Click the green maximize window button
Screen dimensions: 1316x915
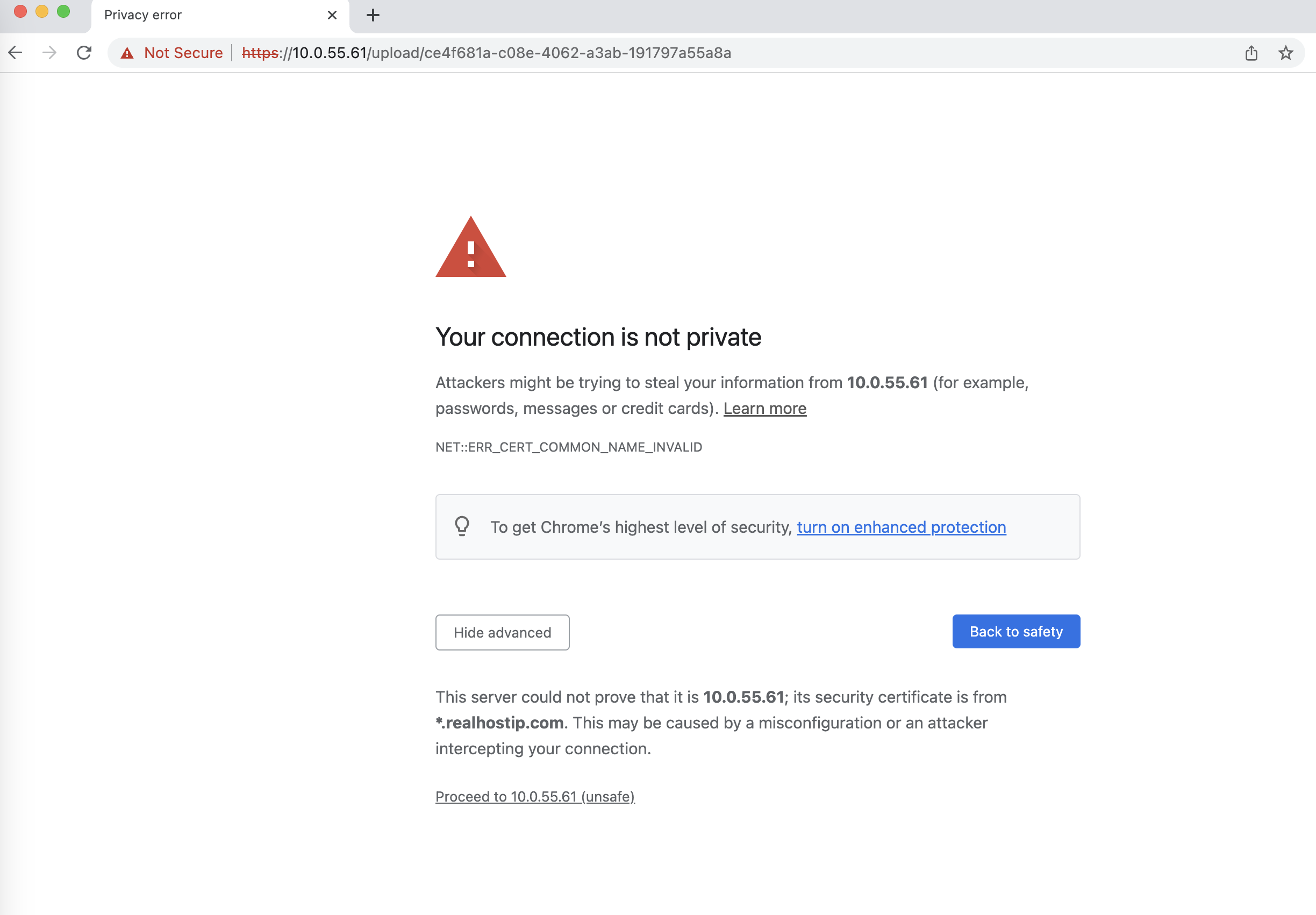coord(63,10)
